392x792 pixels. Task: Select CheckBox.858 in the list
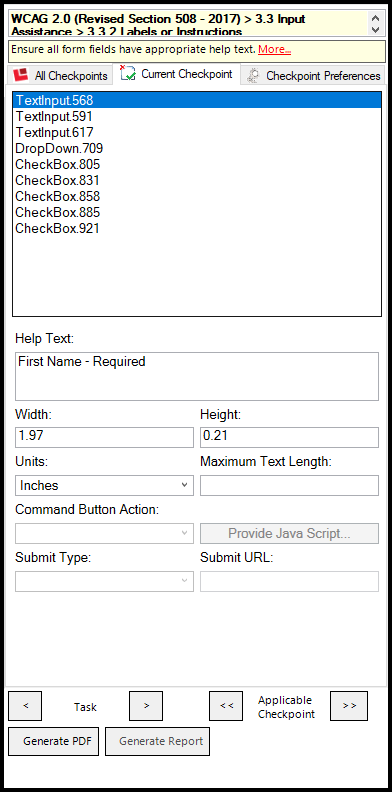[197, 196]
